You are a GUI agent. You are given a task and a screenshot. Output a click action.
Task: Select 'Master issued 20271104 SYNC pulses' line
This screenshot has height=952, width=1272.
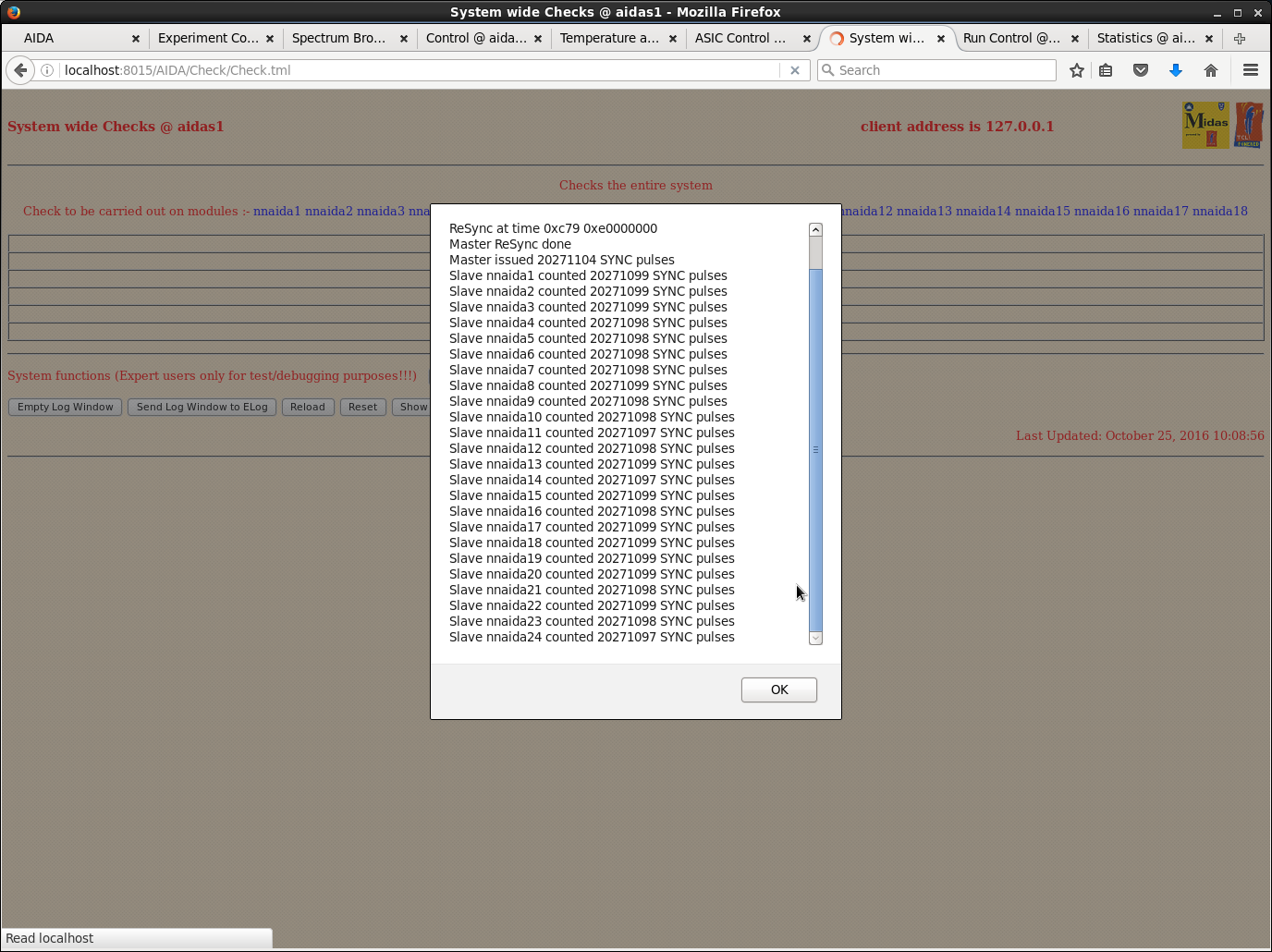click(x=562, y=260)
